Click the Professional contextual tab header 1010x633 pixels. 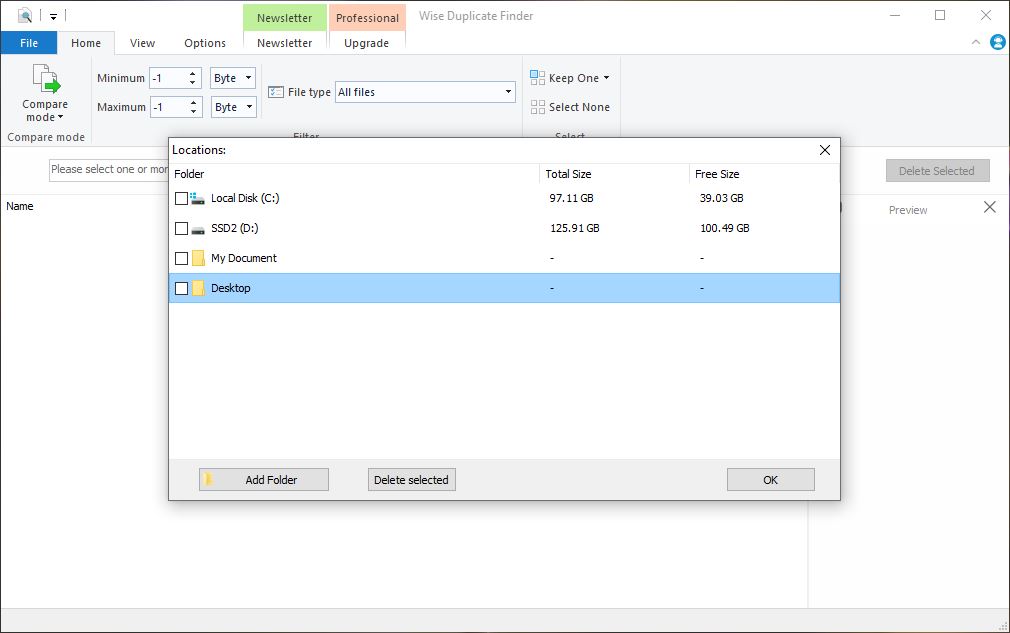(367, 17)
